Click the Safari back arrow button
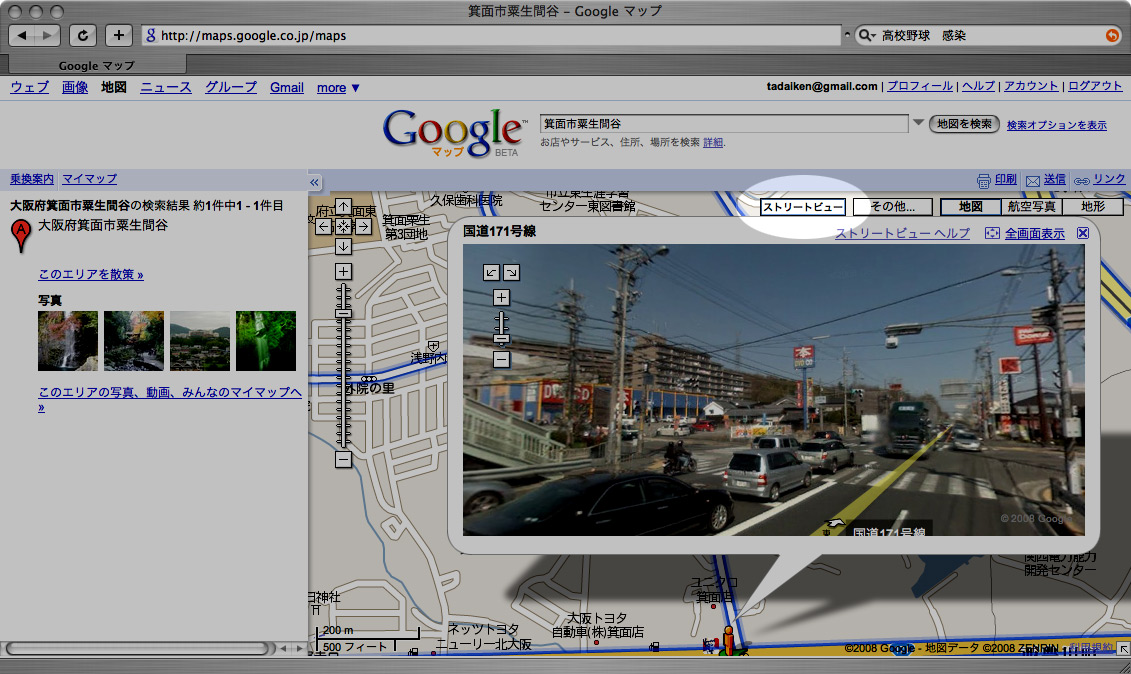The image size is (1131, 674). click(23, 35)
